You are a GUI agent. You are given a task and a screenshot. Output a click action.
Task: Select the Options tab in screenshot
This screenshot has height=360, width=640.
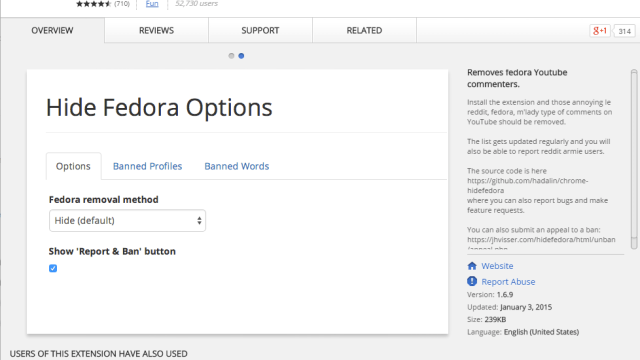click(x=73, y=166)
